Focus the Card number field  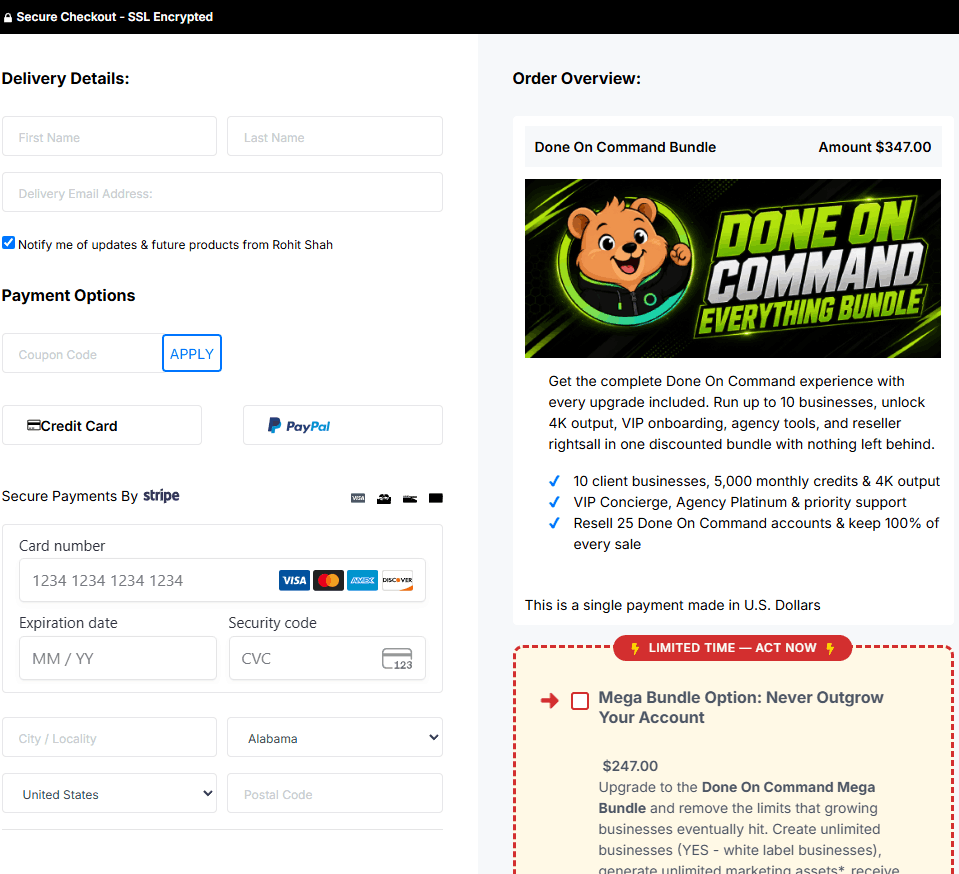(x=223, y=580)
